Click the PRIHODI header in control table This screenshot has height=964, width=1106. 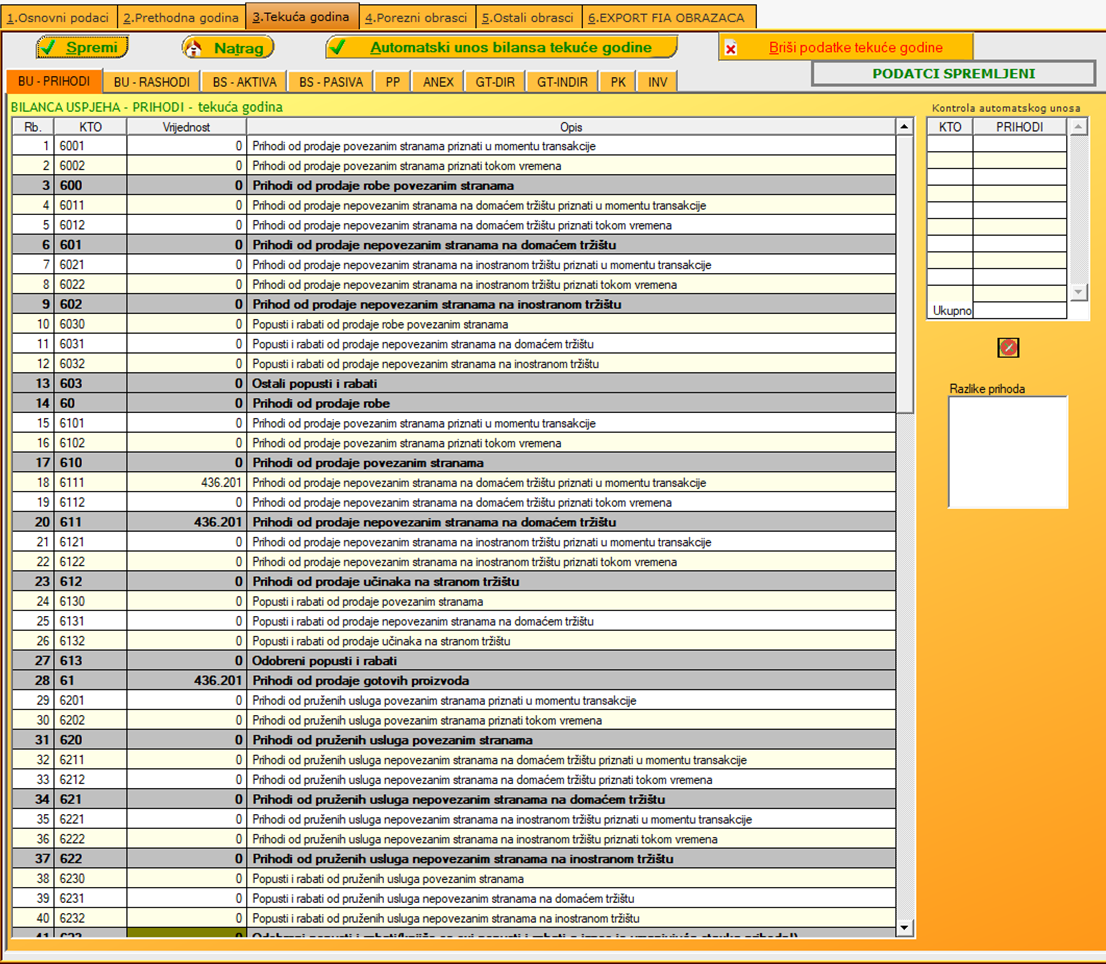click(1019, 127)
